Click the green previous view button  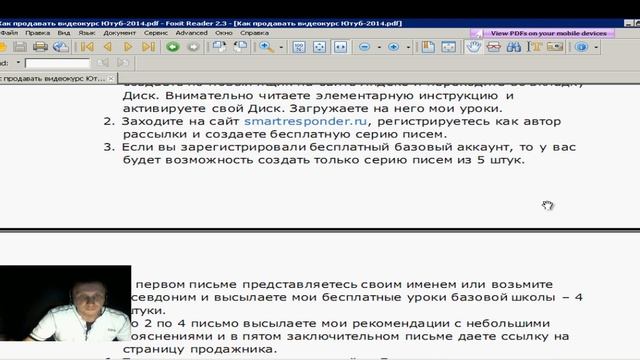click(x=173, y=47)
